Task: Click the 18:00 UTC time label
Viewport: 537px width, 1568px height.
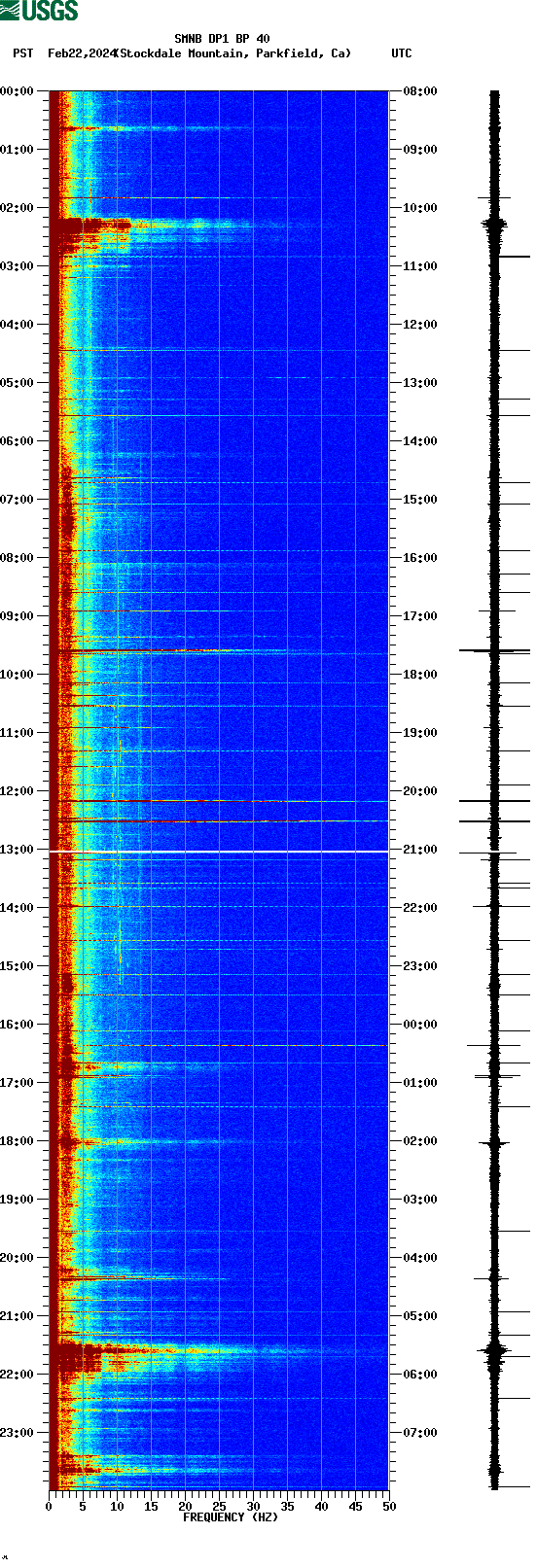Action: click(x=419, y=675)
